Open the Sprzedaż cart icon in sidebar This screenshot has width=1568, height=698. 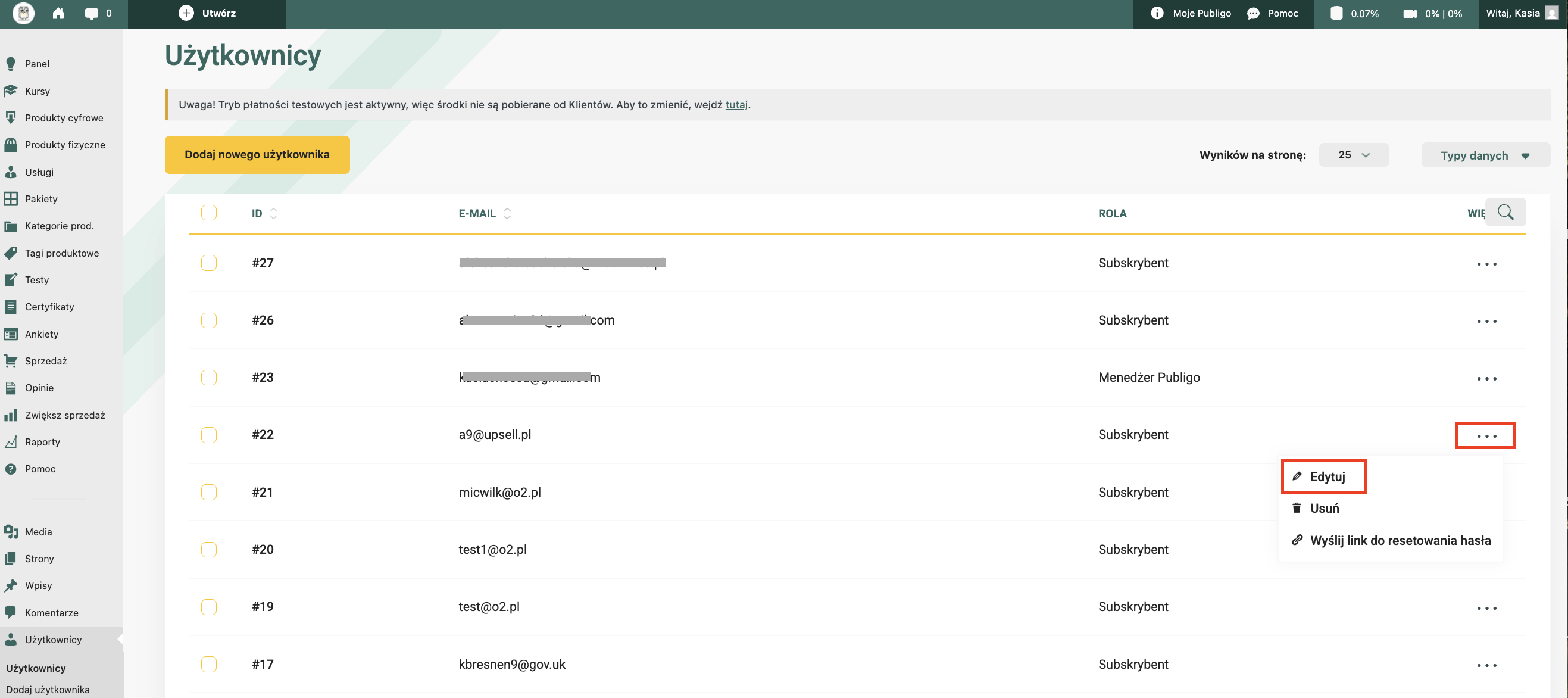11,360
